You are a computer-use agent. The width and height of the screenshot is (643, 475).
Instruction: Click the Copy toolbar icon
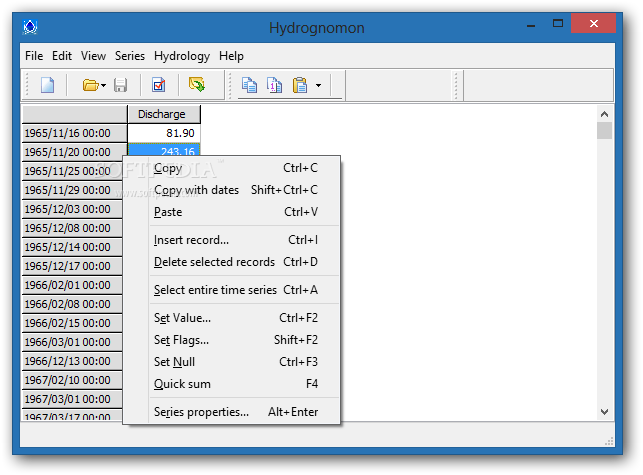coord(249,85)
